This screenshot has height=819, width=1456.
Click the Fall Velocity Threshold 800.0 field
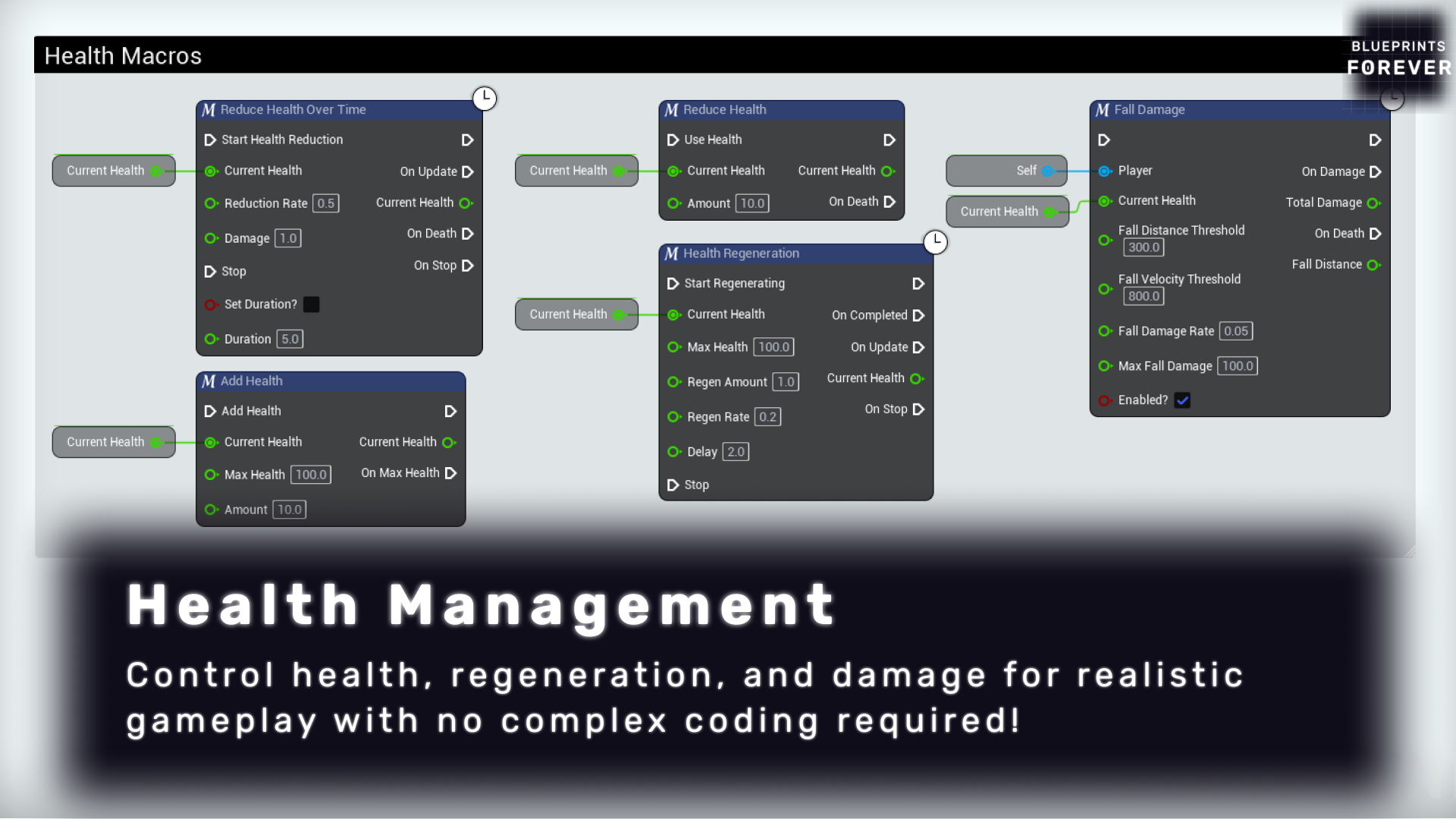(1144, 297)
